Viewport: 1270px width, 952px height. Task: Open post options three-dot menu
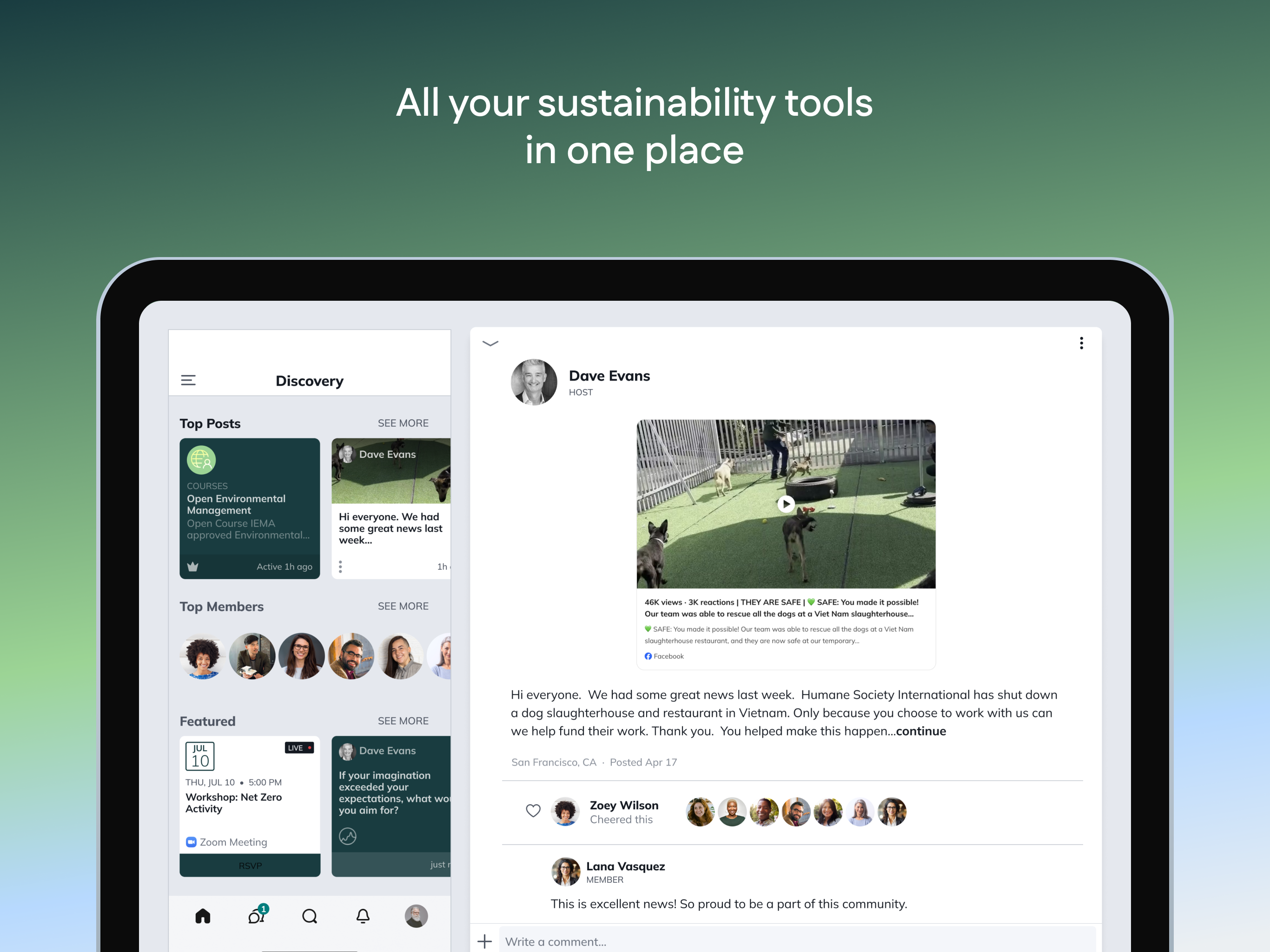coord(1082,344)
